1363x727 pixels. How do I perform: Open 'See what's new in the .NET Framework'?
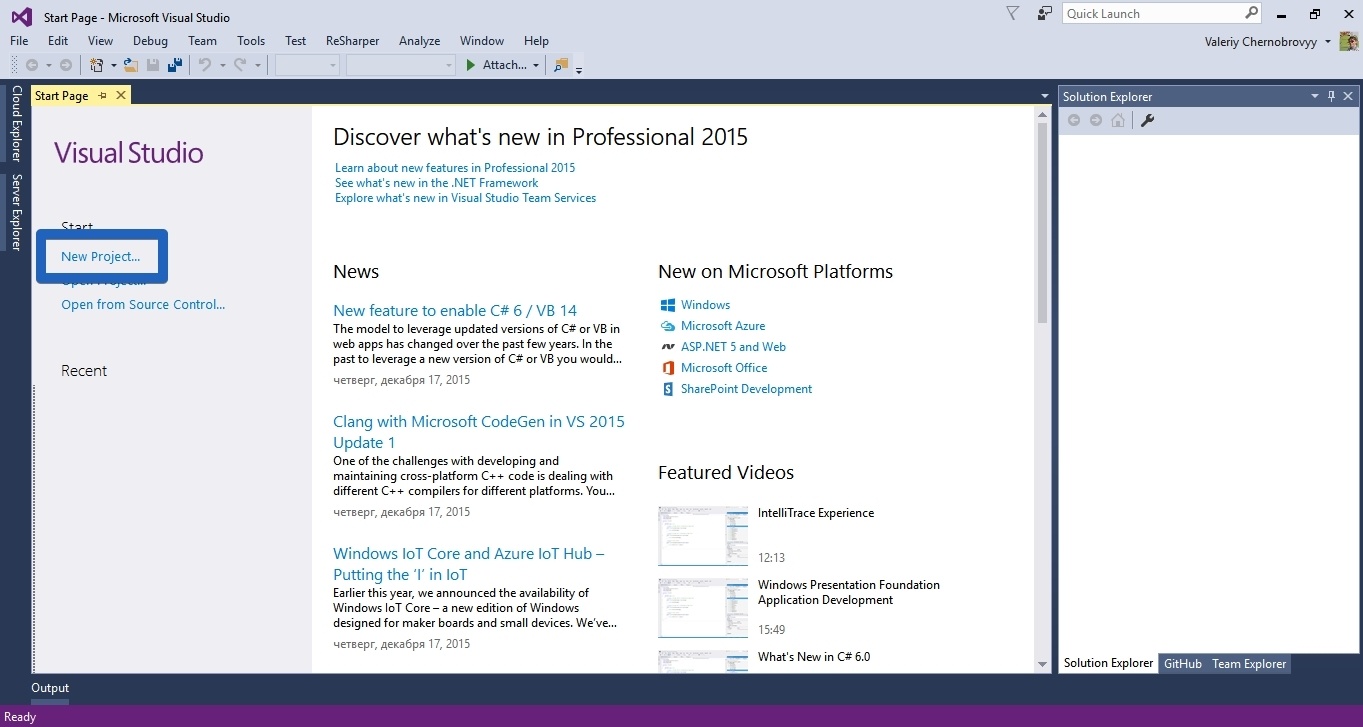437,183
